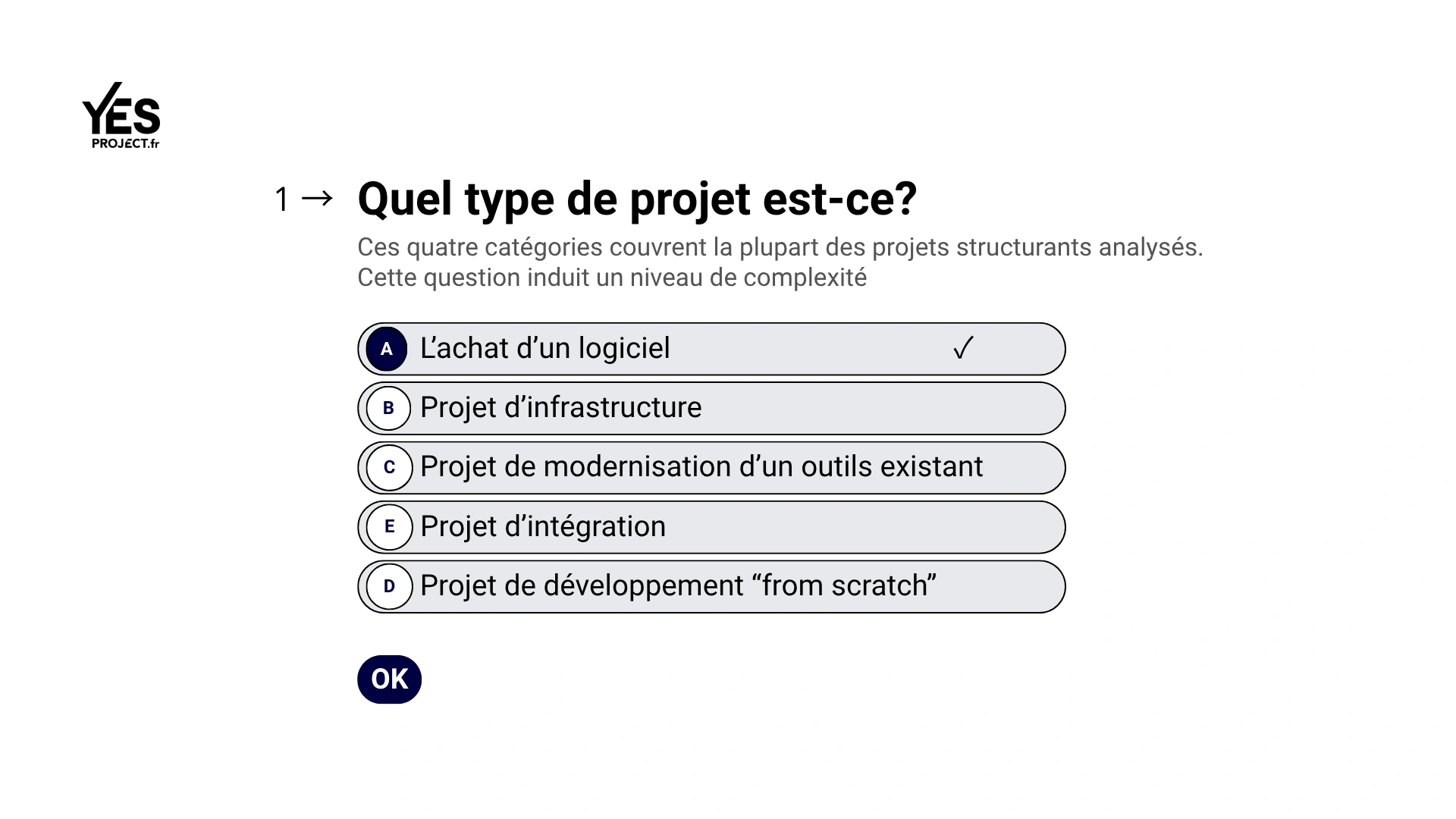Click the question number 1 label

(x=282, y=199)
